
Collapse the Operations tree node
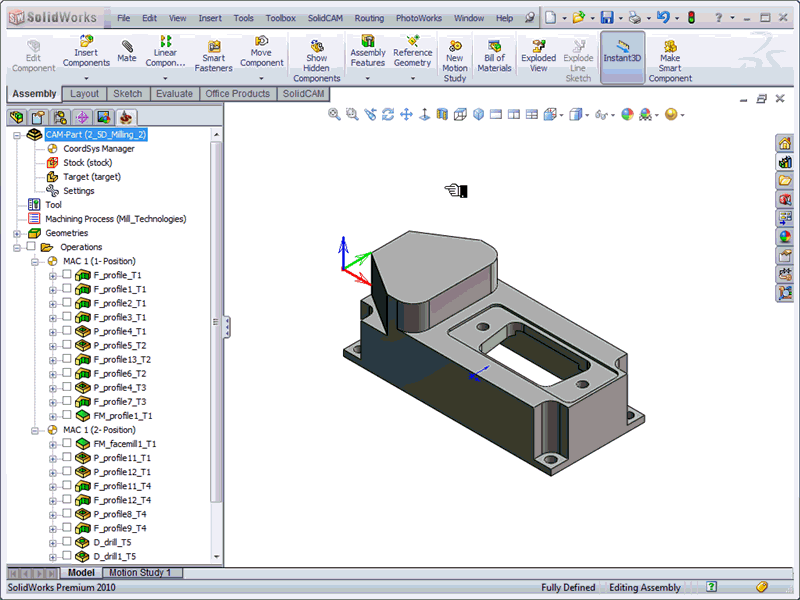point(17,247)
